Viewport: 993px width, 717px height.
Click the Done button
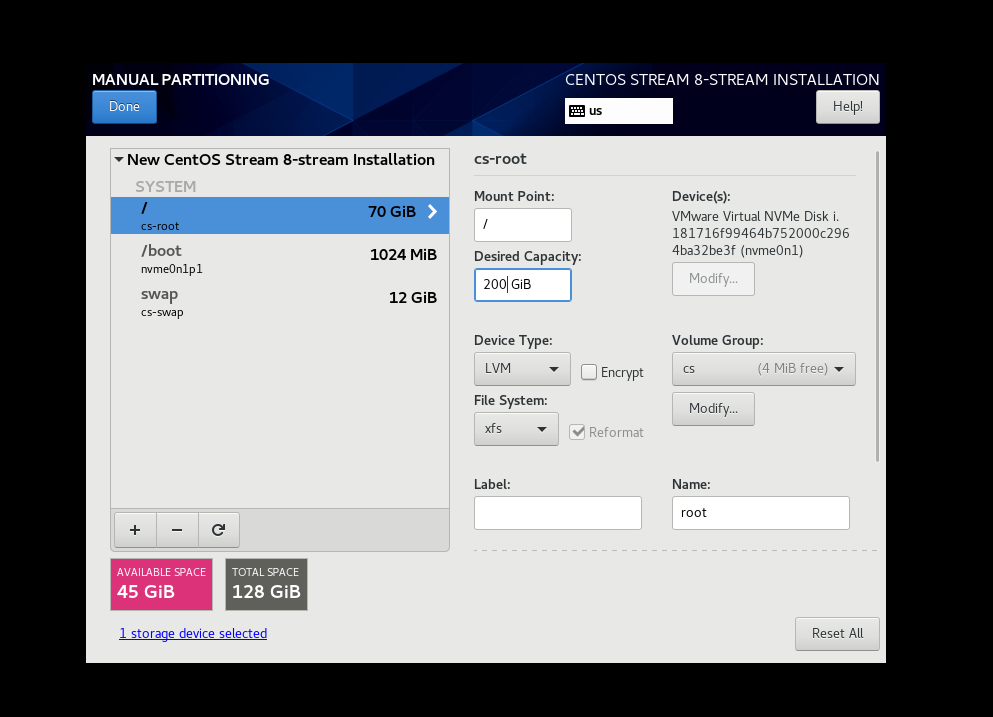(124, 106)
